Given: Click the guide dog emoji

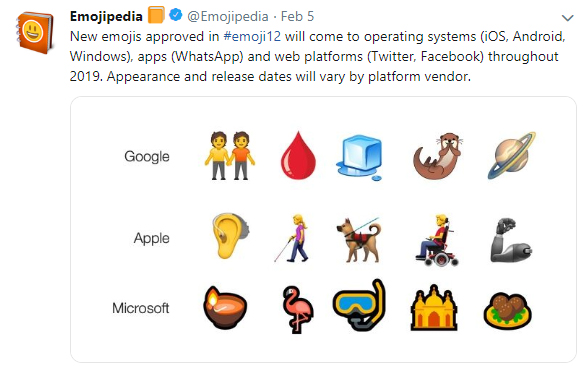Looking at the screenshot, I should click(x=359, y=240).
